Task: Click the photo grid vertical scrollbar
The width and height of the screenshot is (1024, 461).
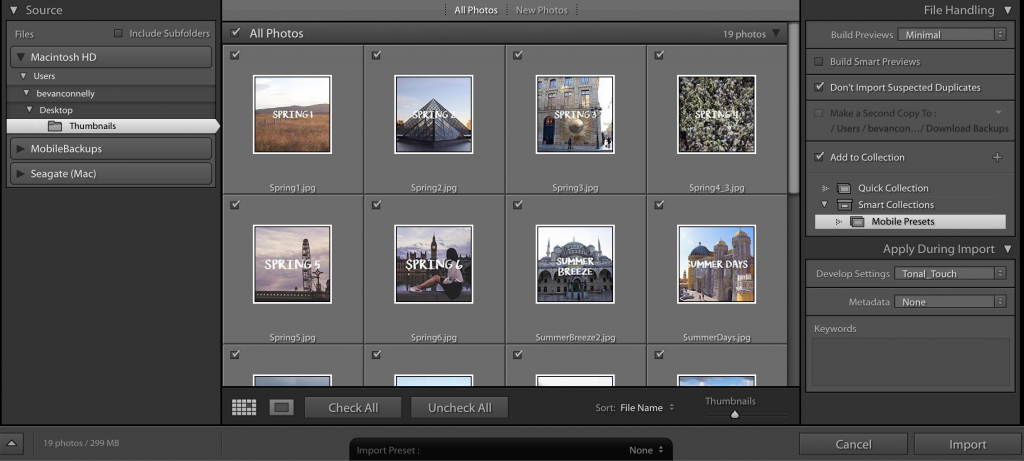Action: coord(793,108)
